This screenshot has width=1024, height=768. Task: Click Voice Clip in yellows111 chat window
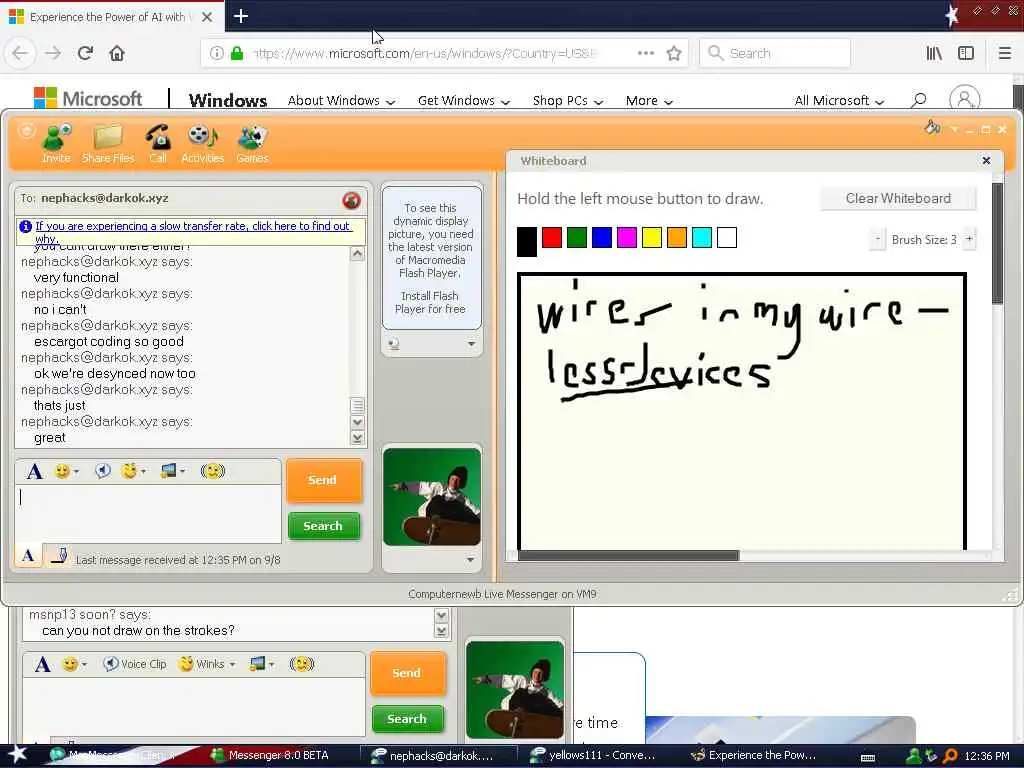pyautogui.click(x=135, y=664)
